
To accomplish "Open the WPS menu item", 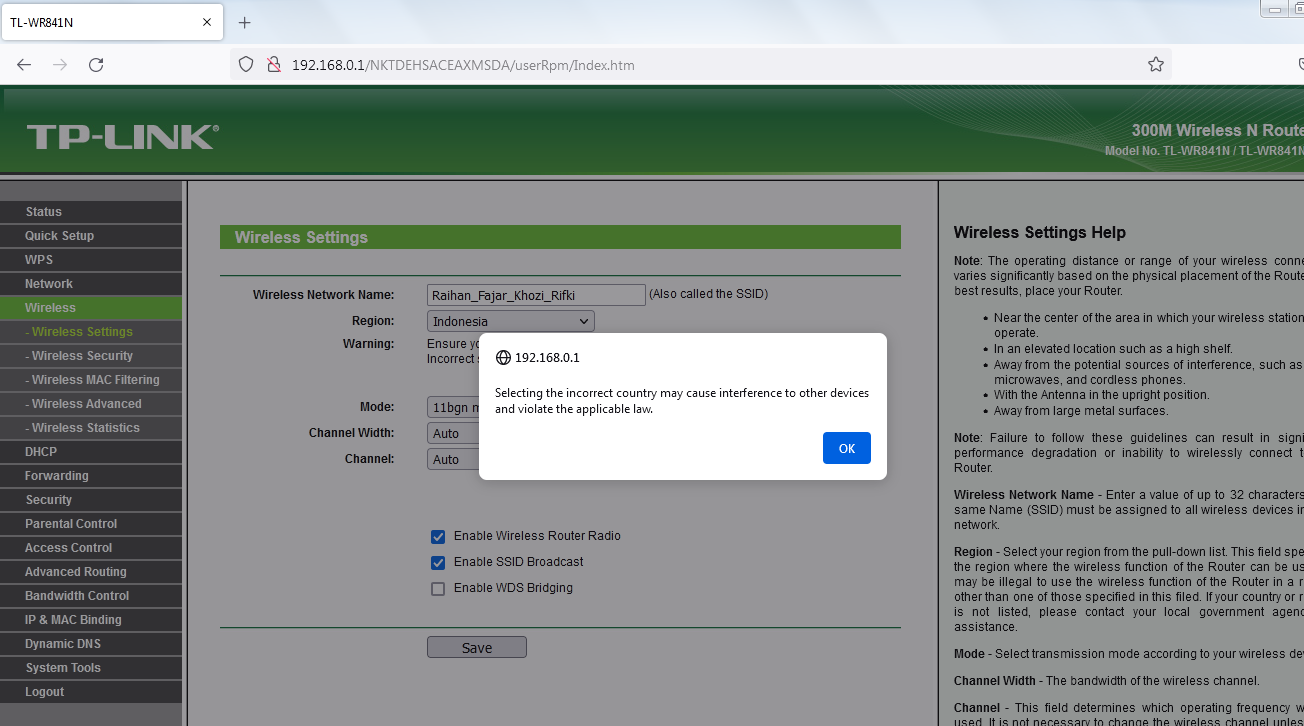I will coord(91,260).
